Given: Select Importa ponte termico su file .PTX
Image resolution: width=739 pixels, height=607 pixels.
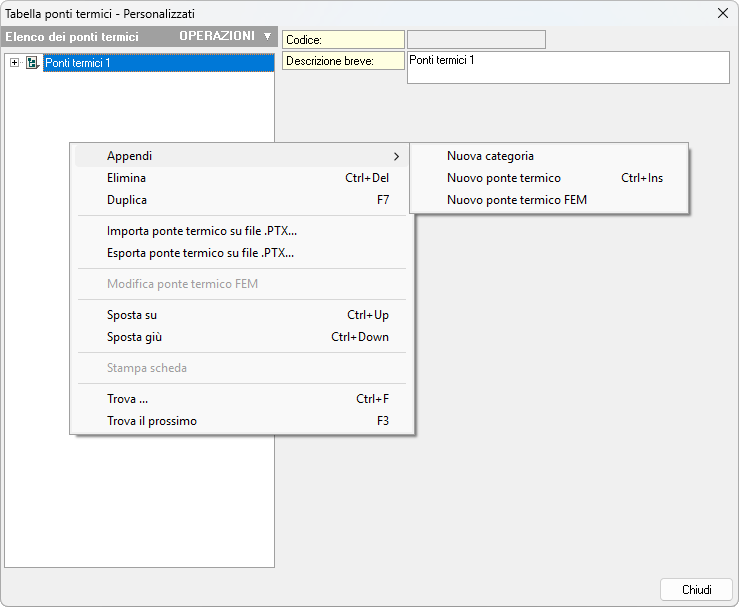Looking at the screenshot, I should pos(202,231).
